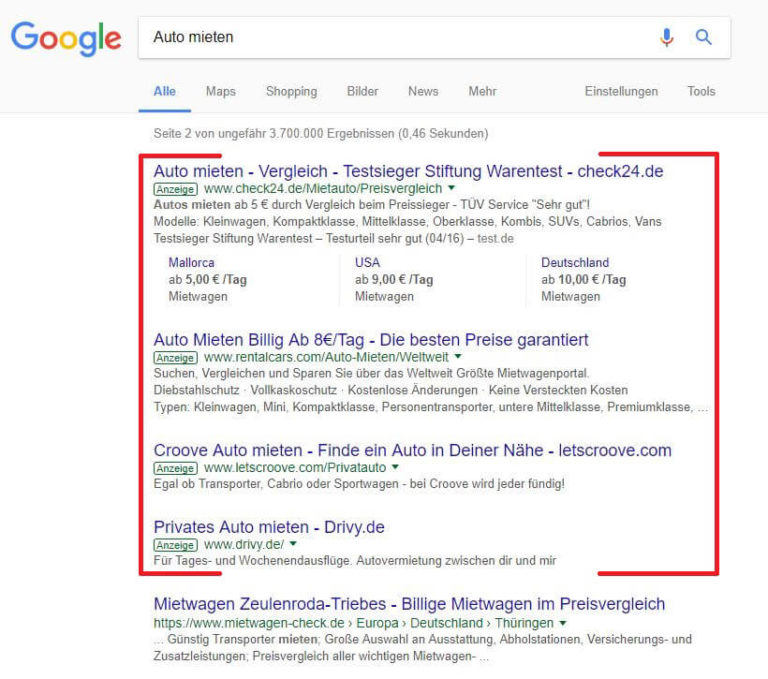Switch to the News tab

(423, 91)
